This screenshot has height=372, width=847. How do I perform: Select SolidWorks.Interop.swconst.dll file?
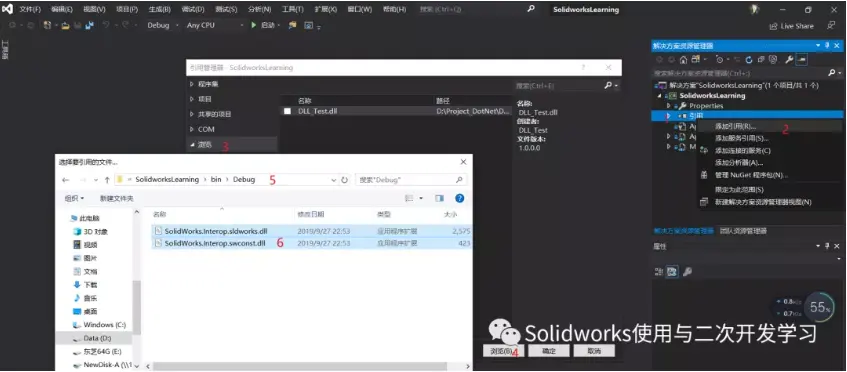pyautogui.click(x=312, y=244)
